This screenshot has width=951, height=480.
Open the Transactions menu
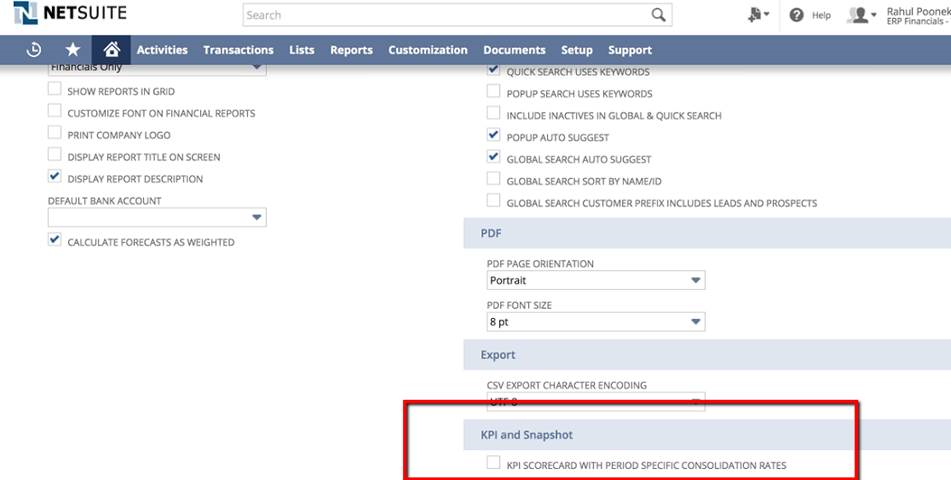[x=238, y=50]
